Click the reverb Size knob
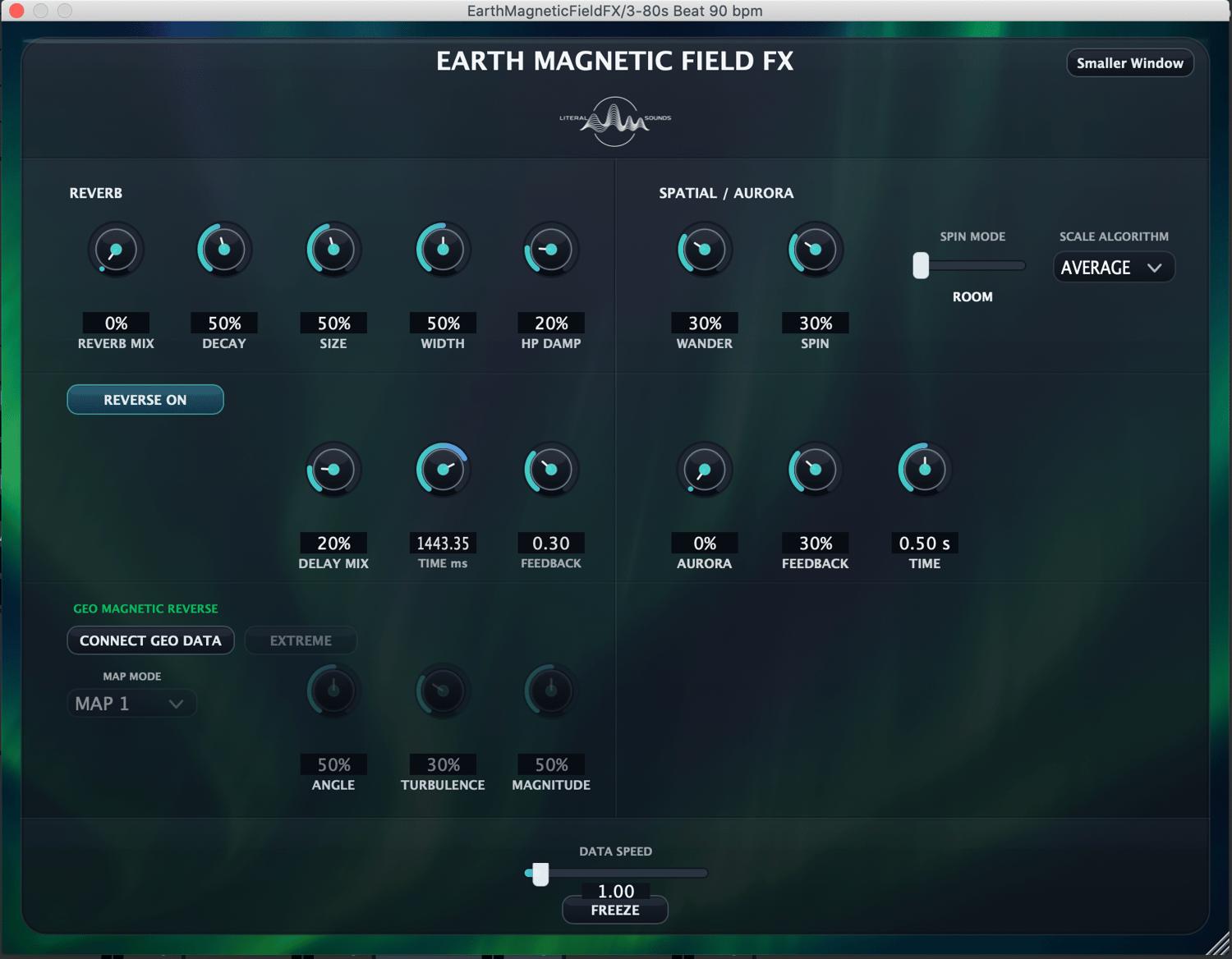The image size is (1232, 959). click(333, 250)
